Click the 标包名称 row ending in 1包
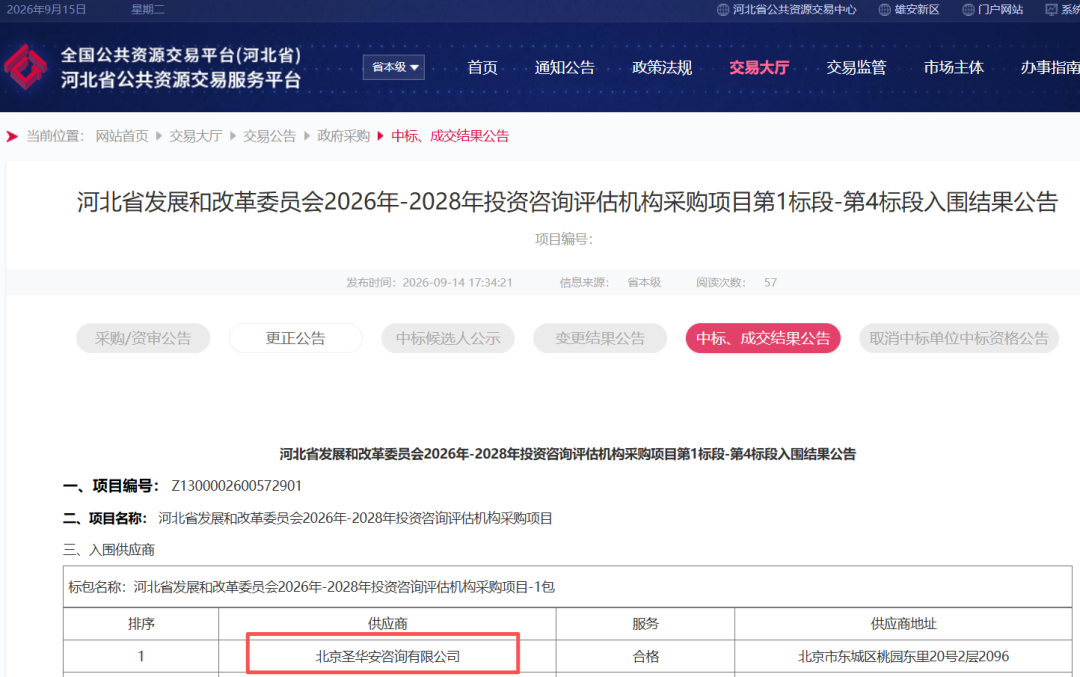The image size is (1080, 677). pos(568,587)
